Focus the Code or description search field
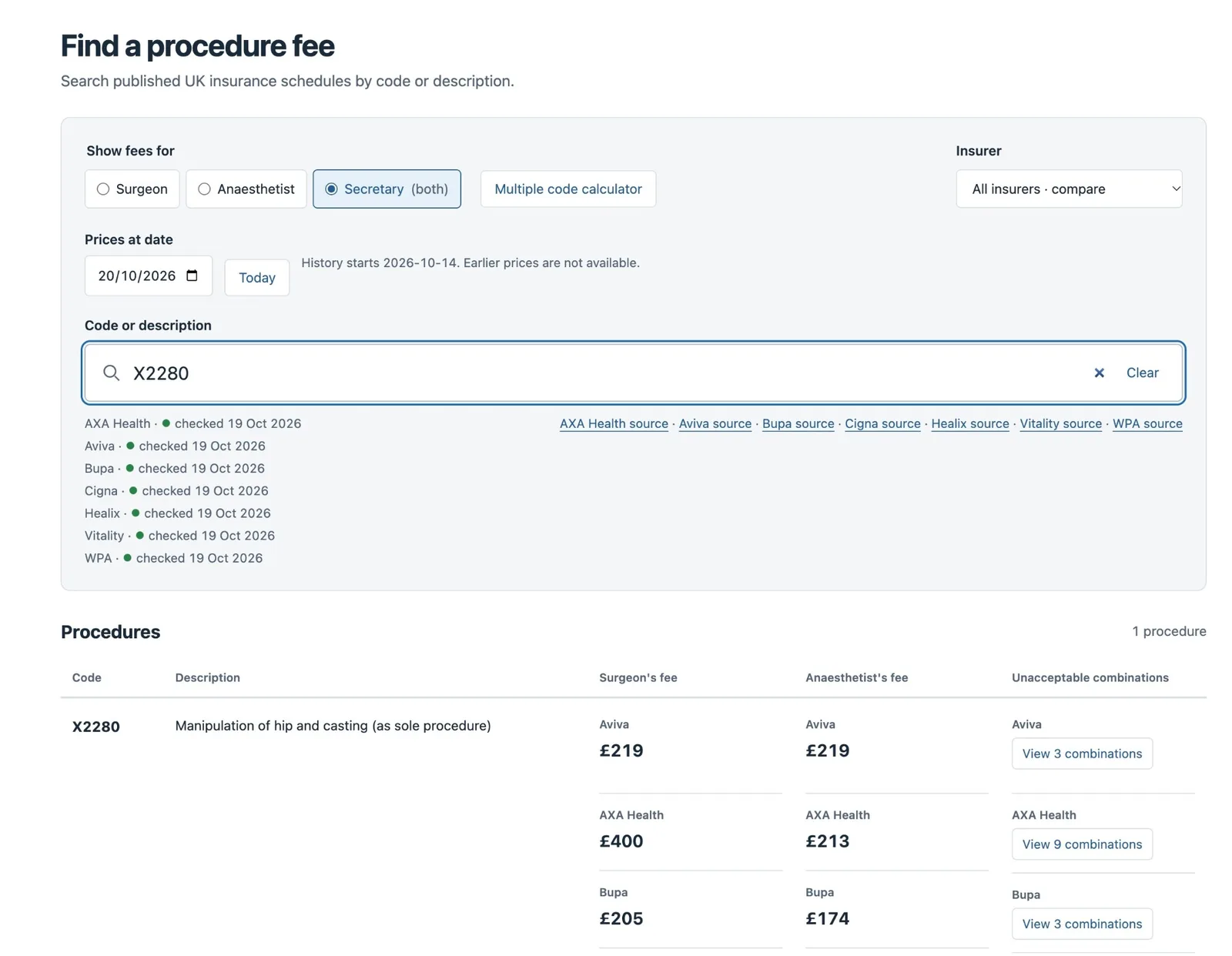 point(633,373)
